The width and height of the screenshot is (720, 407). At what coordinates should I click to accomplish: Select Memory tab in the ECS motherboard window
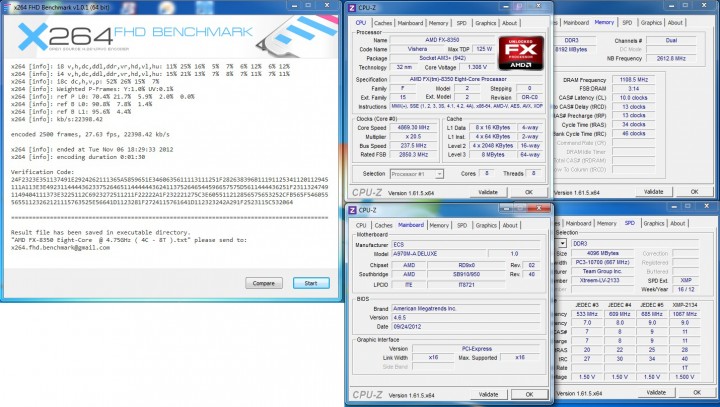click(439, 225)
